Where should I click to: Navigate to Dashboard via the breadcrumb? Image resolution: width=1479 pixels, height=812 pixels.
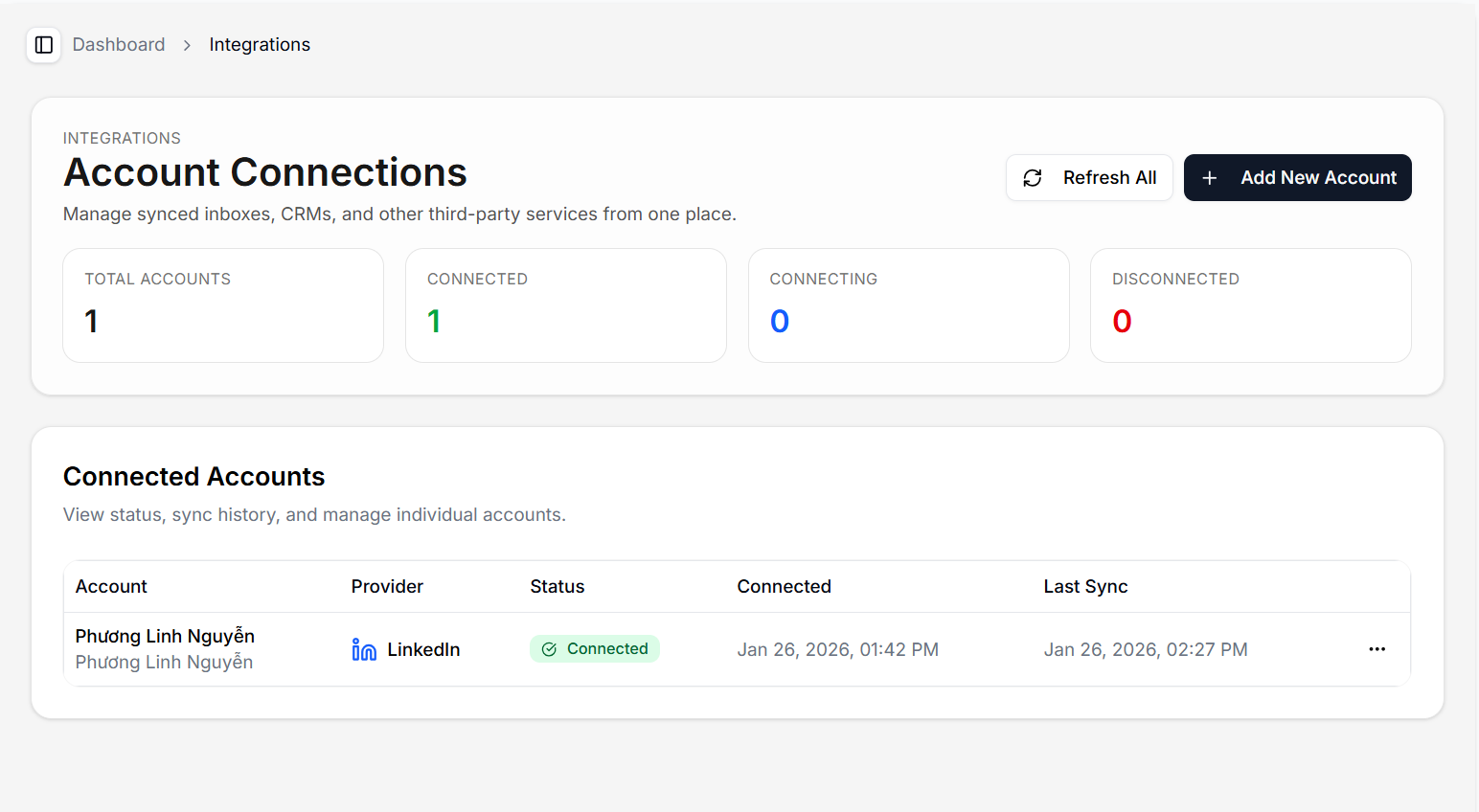118,44
